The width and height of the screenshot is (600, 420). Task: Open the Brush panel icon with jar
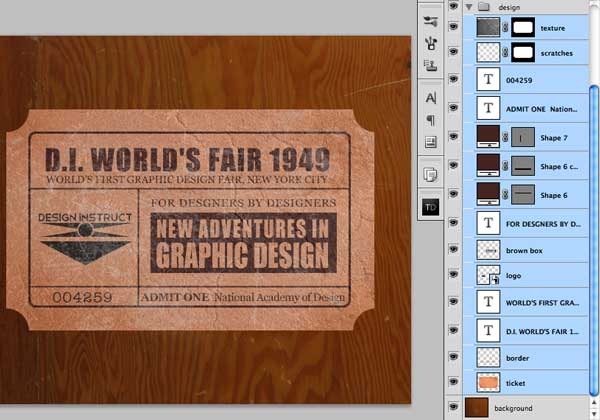[x=431, y=43]
